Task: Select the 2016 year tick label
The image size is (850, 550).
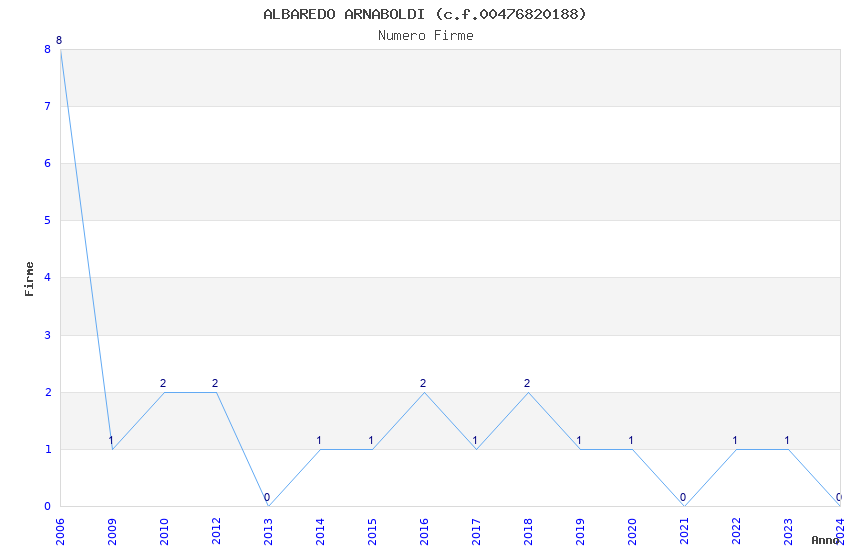Action: pyautogui.click(x=424, y=532)
